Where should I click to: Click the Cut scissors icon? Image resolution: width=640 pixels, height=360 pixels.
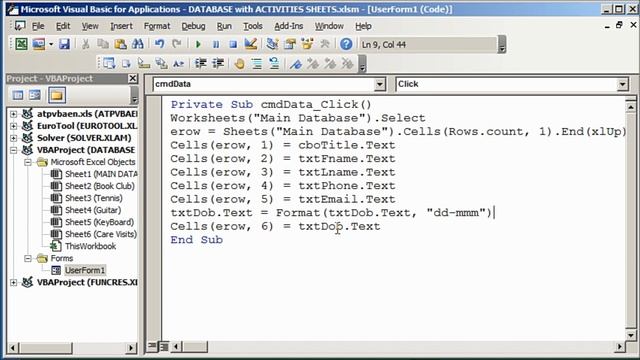coord(86,44)
